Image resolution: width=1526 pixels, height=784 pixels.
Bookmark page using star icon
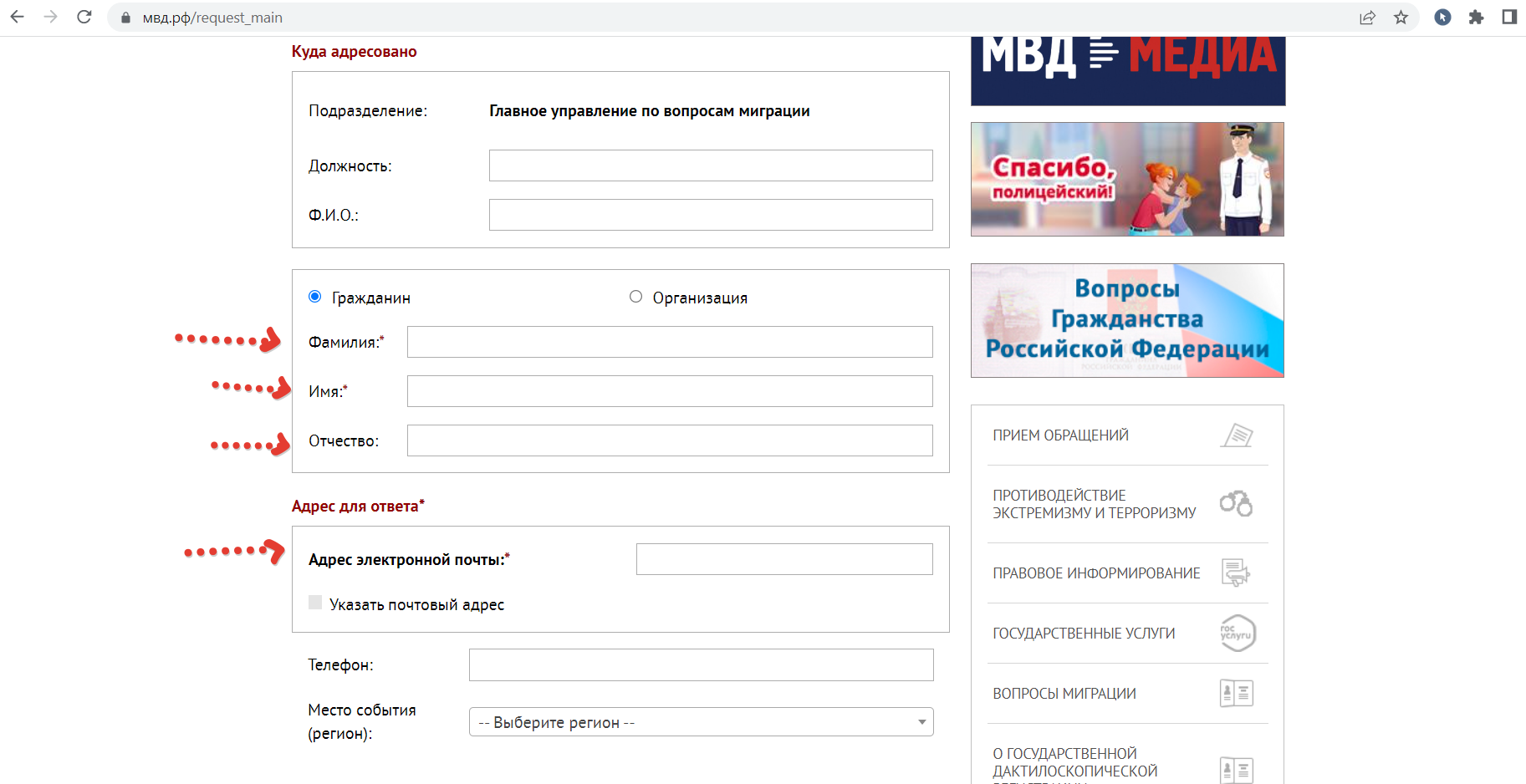pos(1401,18)
